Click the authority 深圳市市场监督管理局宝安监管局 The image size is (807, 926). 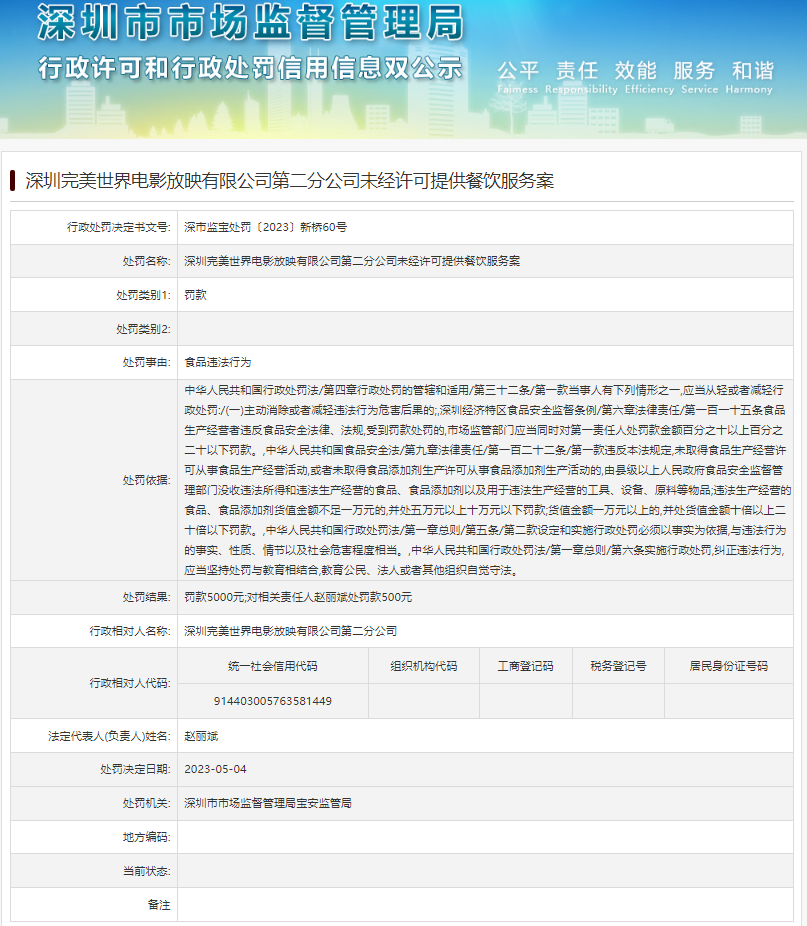(268, 803)
